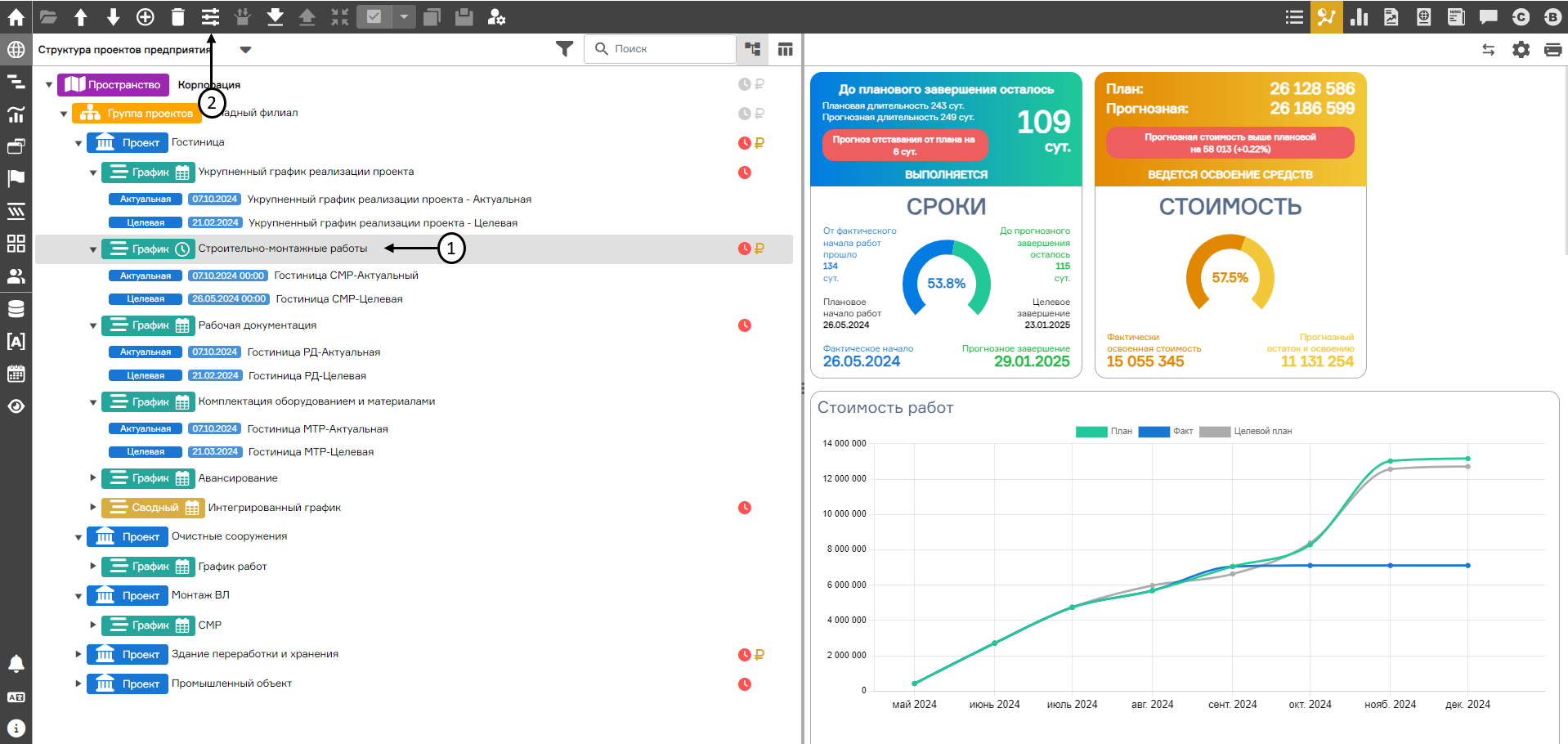The width and height of the screenshot is (1568, 744).
Task: Open the properties sliders icon
Action: tap(211, 16)
